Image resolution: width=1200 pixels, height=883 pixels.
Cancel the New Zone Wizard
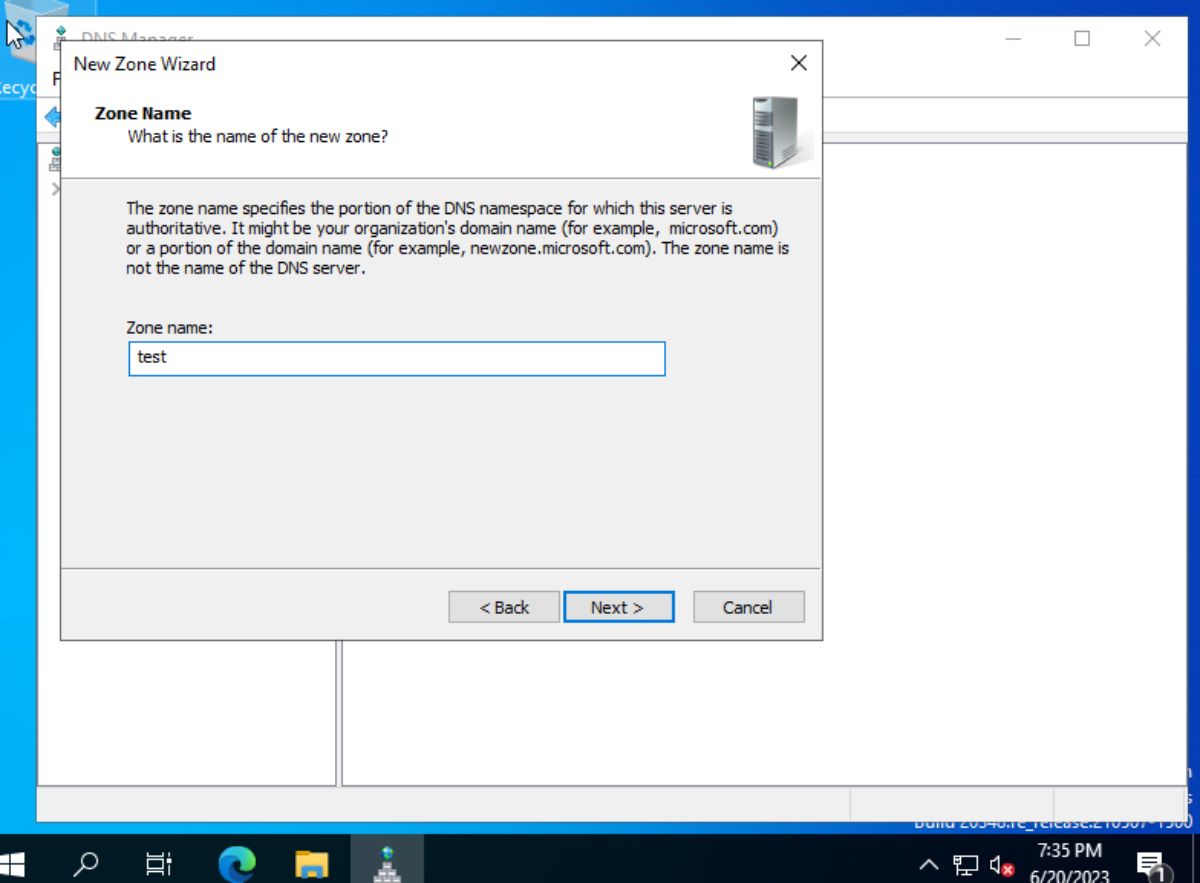pyautogui.click(x=748, y=607)
